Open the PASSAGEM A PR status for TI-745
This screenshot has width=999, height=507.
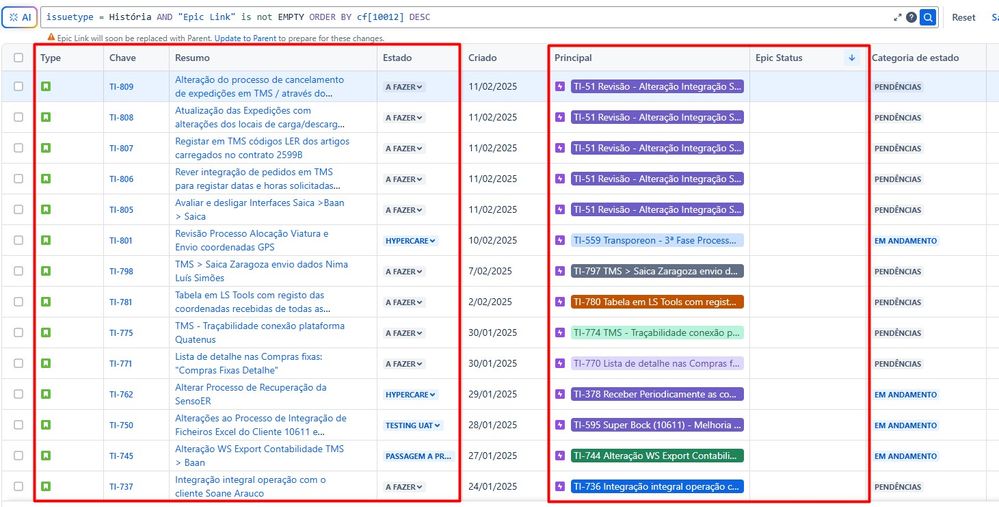click(419, 456)
